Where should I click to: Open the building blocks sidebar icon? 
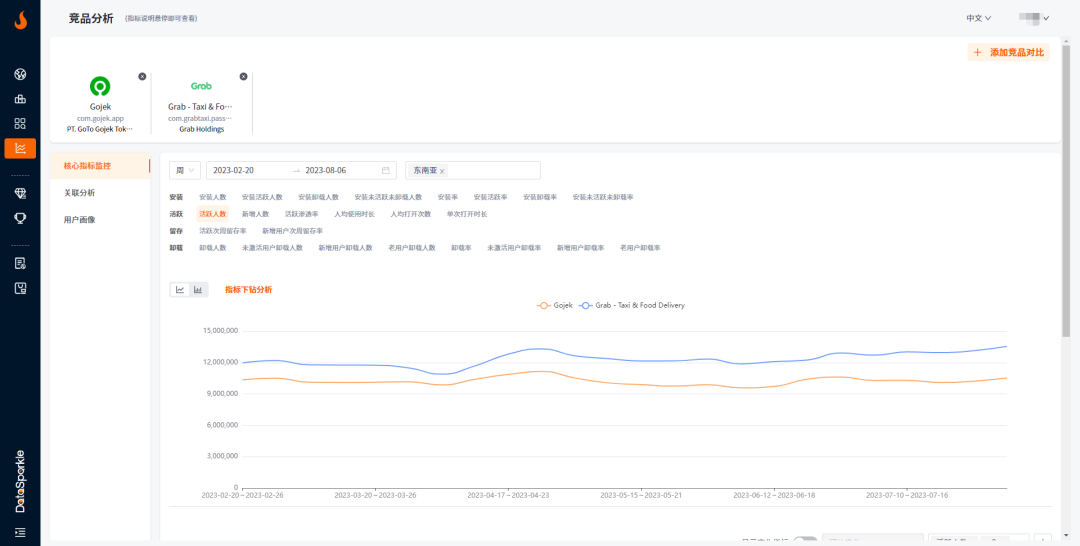point(20,99)
